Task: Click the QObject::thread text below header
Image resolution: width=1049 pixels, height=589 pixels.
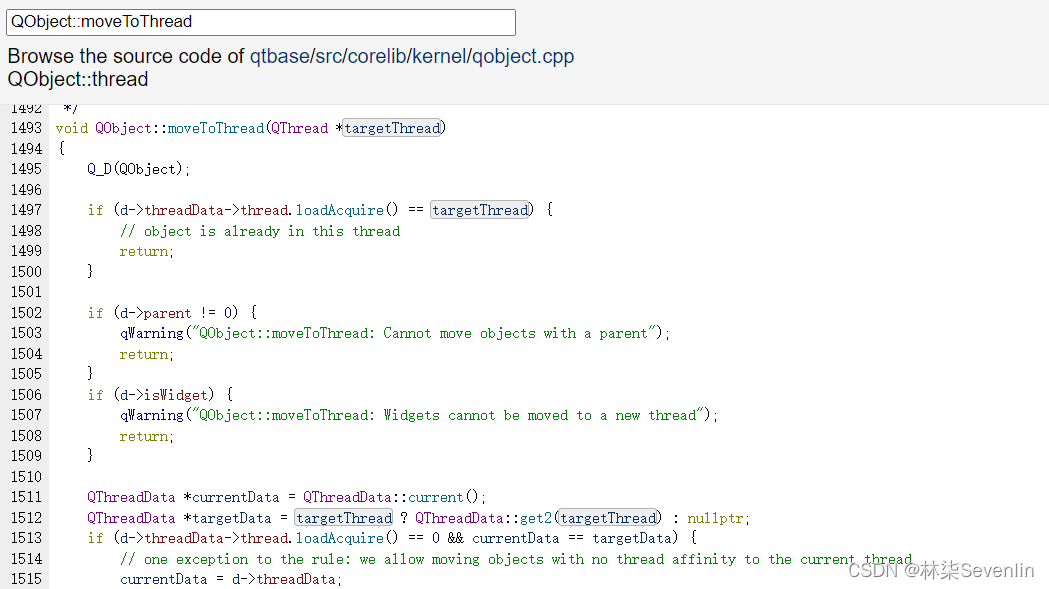Action: click(x=78, y=79)
